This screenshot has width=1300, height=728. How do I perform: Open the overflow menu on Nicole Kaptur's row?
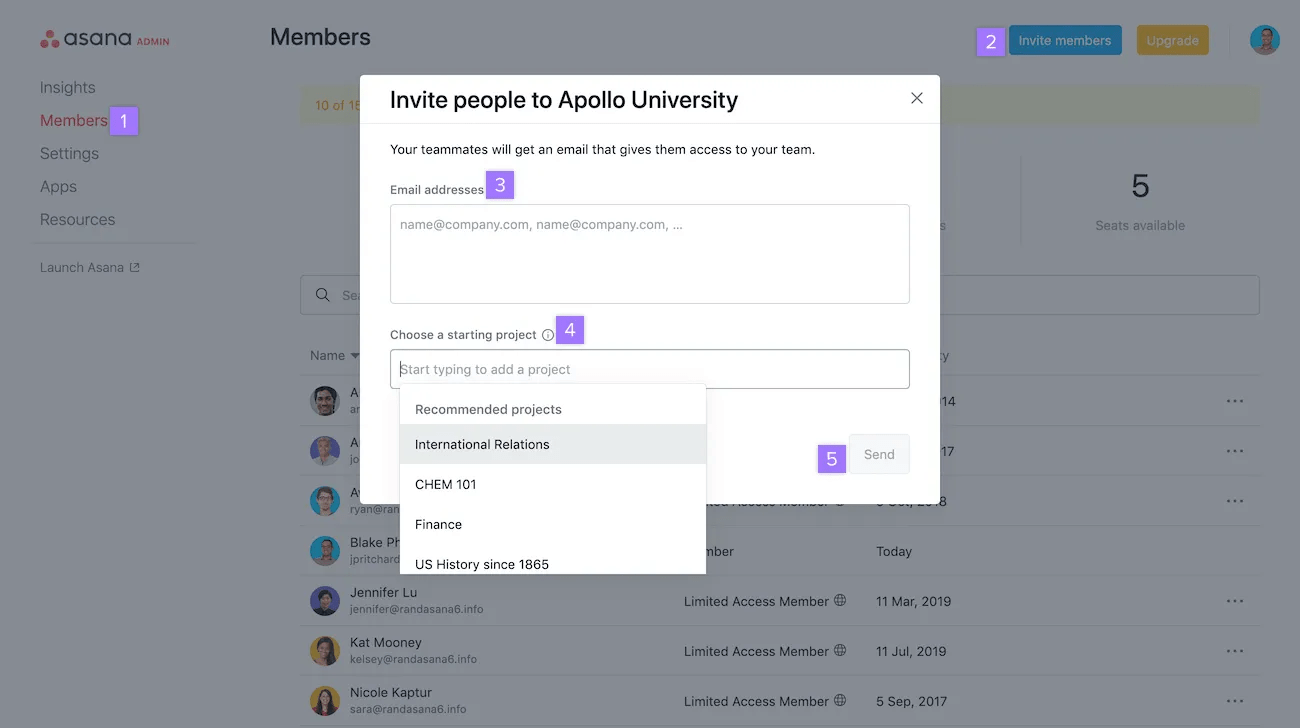(x=1234, y=701)
